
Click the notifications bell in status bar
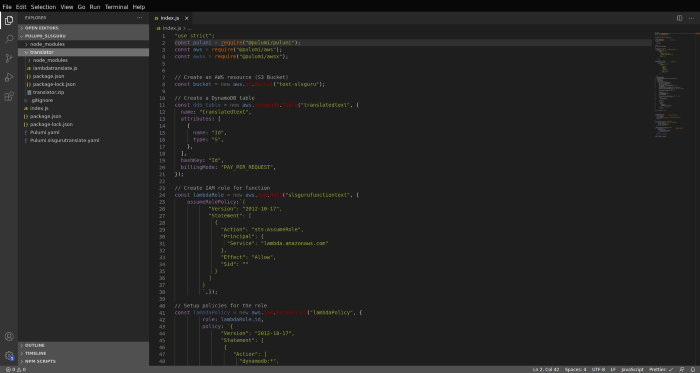(x=692, y=369)
